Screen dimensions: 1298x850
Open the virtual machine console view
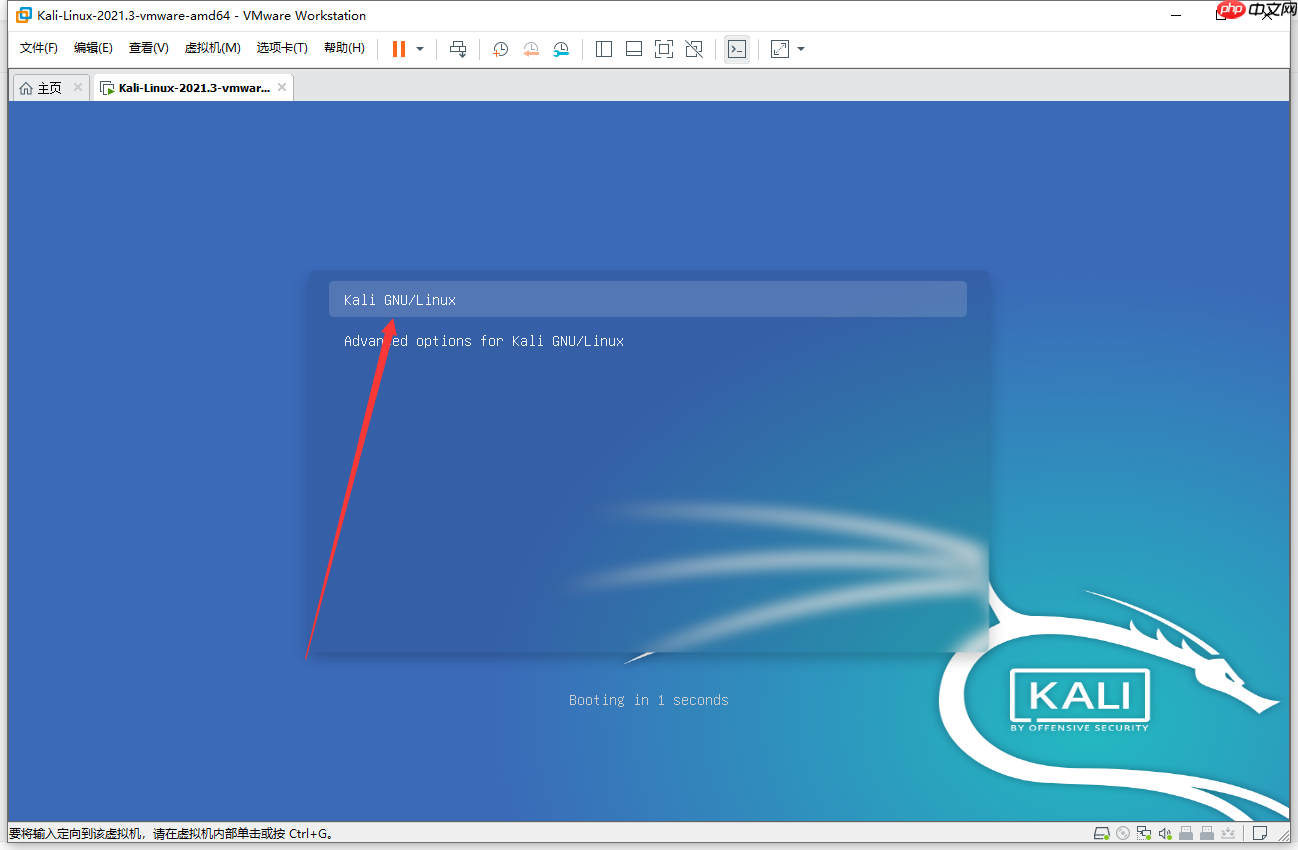coord(736,48)
